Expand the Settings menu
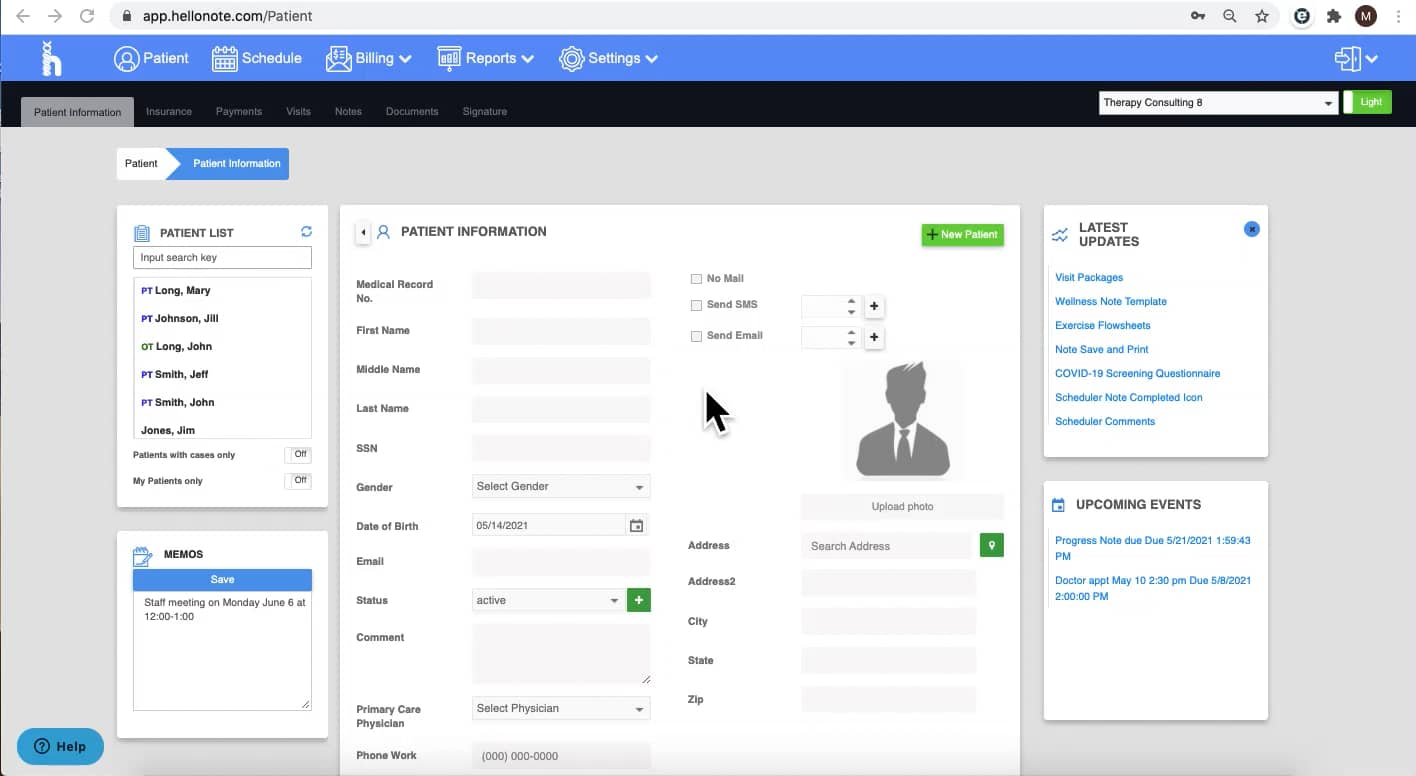 tap(608, 59)
